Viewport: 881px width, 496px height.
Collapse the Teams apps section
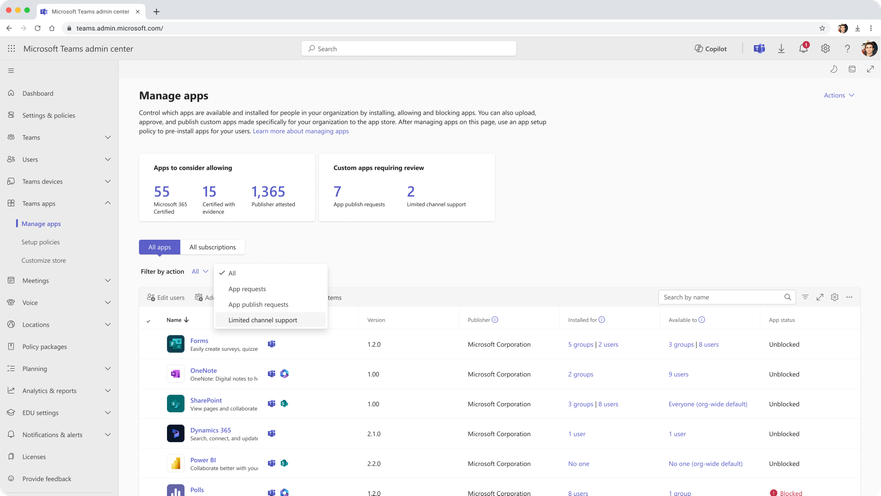(107, 203)
